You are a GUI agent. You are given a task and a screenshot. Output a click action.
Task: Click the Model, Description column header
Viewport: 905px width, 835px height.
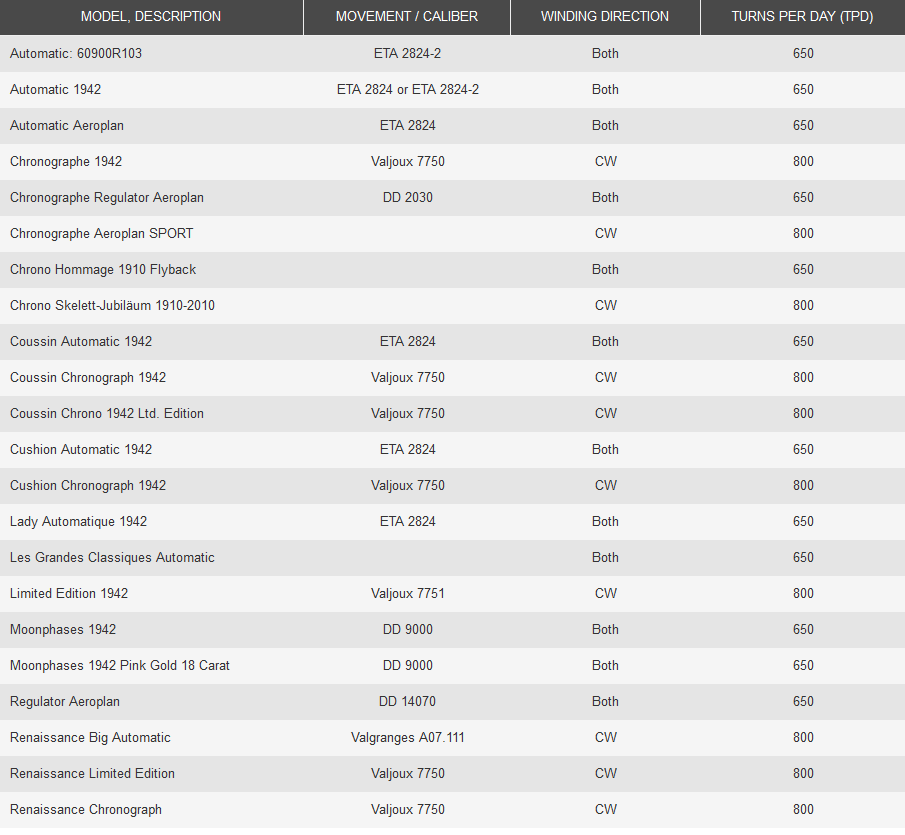pyautogui.click(x=151, y=17)
